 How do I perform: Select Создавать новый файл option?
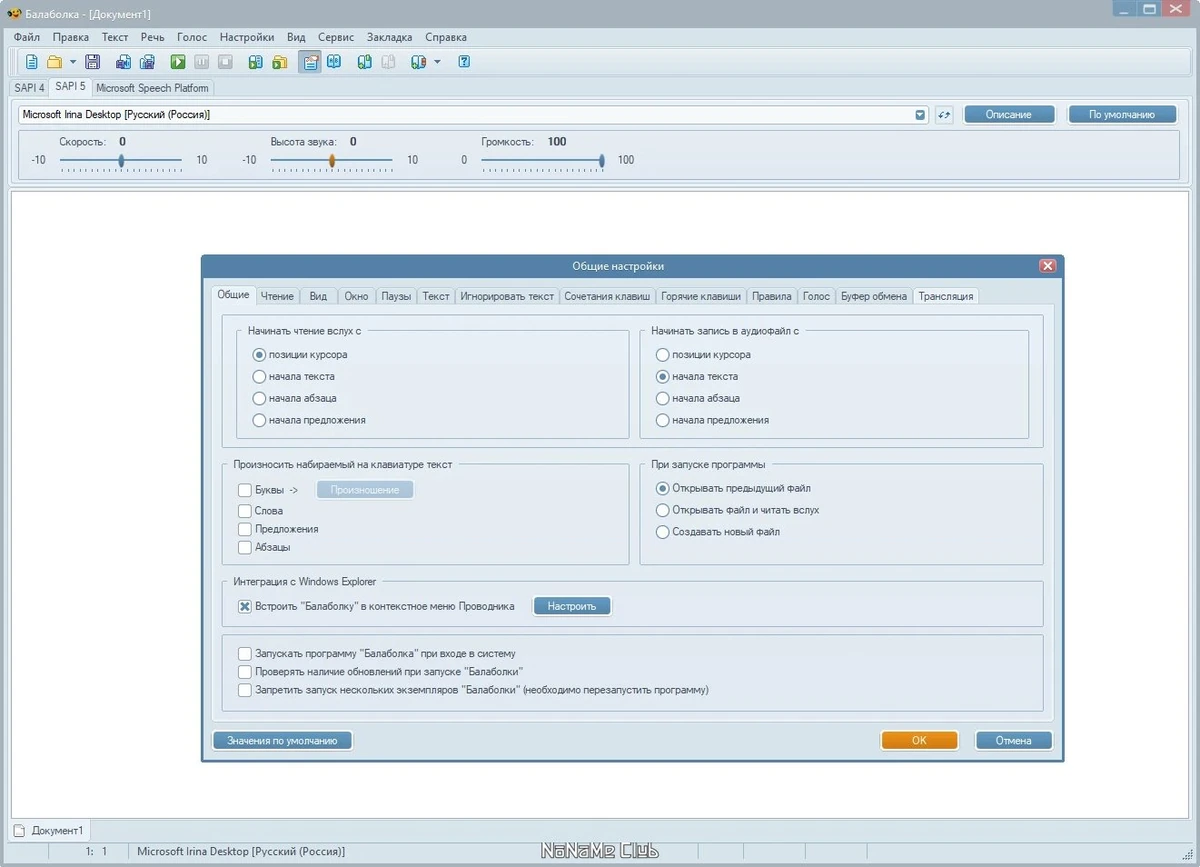(x=717, y=532)
